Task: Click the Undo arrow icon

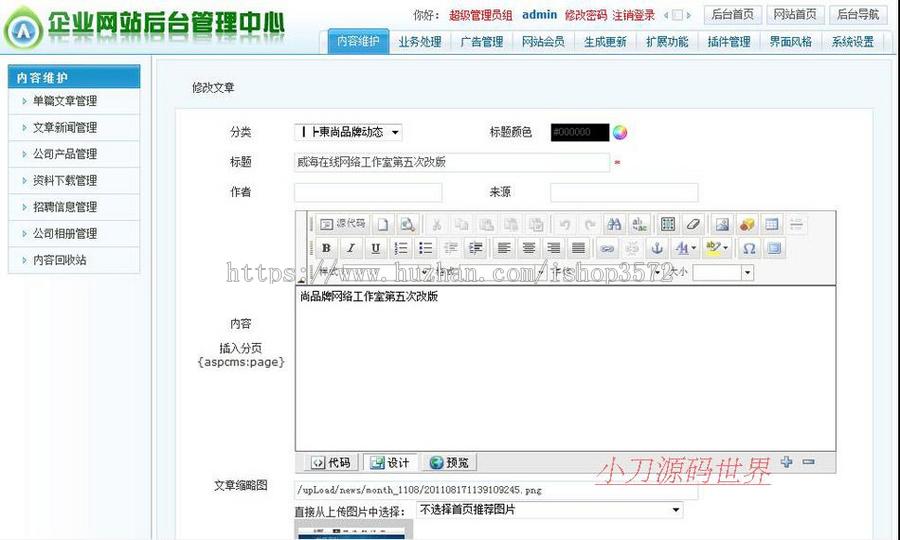Action: pyautogui.click(x=565, y=224)
